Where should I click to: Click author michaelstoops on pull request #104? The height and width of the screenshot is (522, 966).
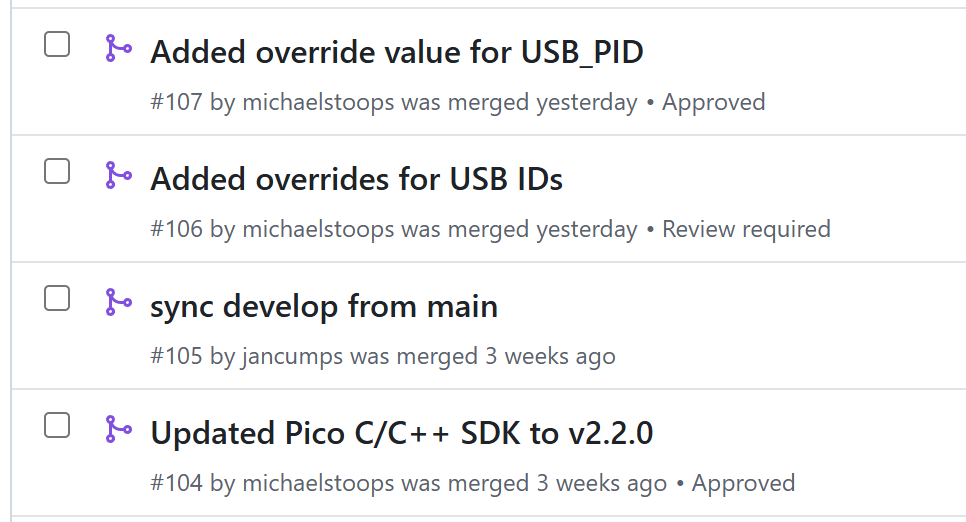318,483
